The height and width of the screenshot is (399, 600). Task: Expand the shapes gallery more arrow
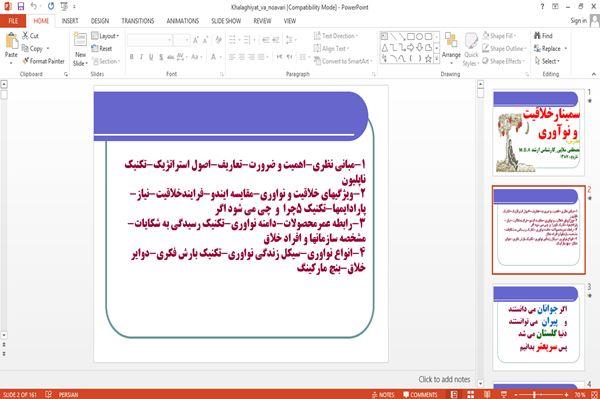coord(436,59)
